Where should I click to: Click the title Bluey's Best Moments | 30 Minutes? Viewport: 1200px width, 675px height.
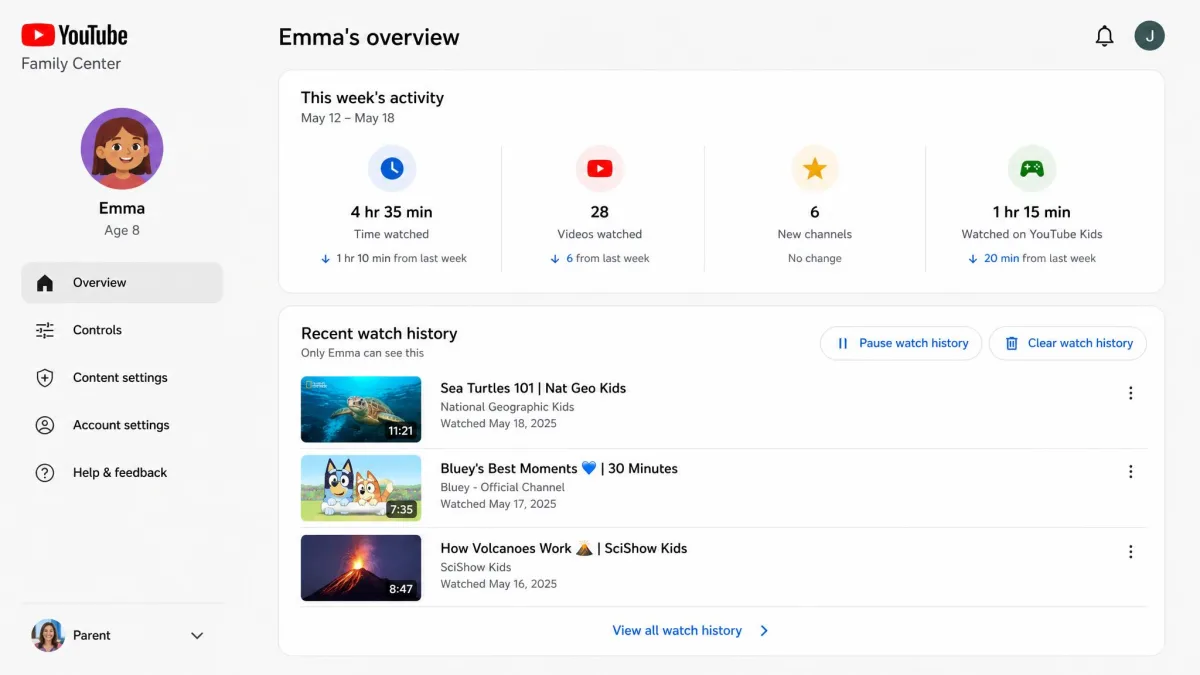(559, 468)
